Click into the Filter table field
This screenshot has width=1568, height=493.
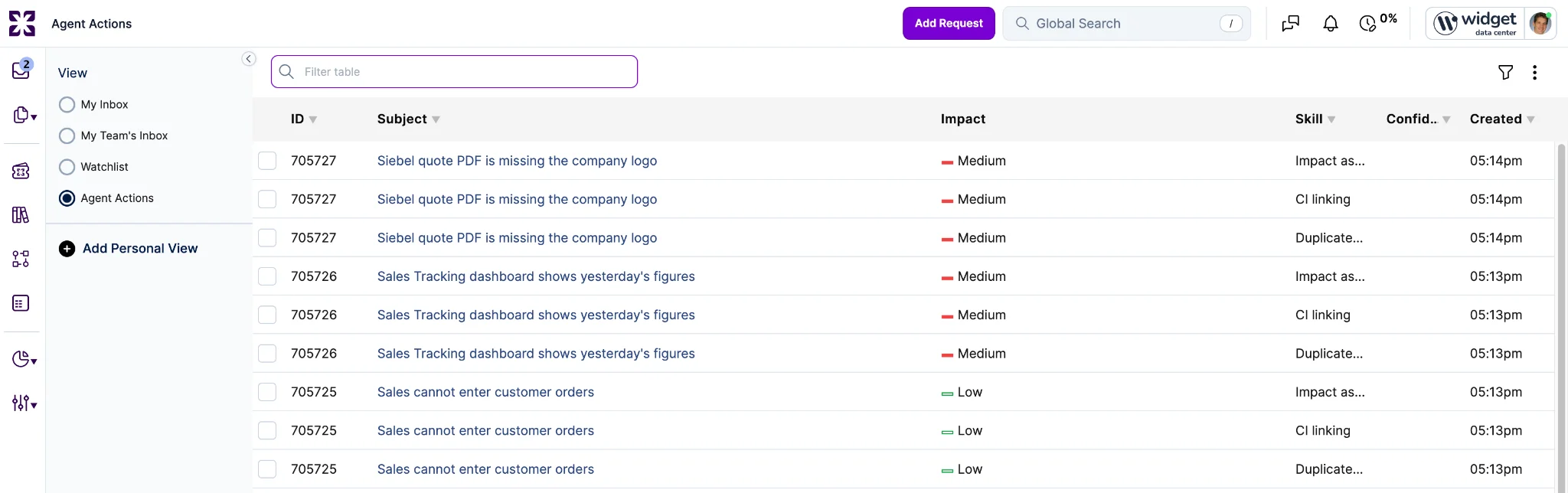454,71
